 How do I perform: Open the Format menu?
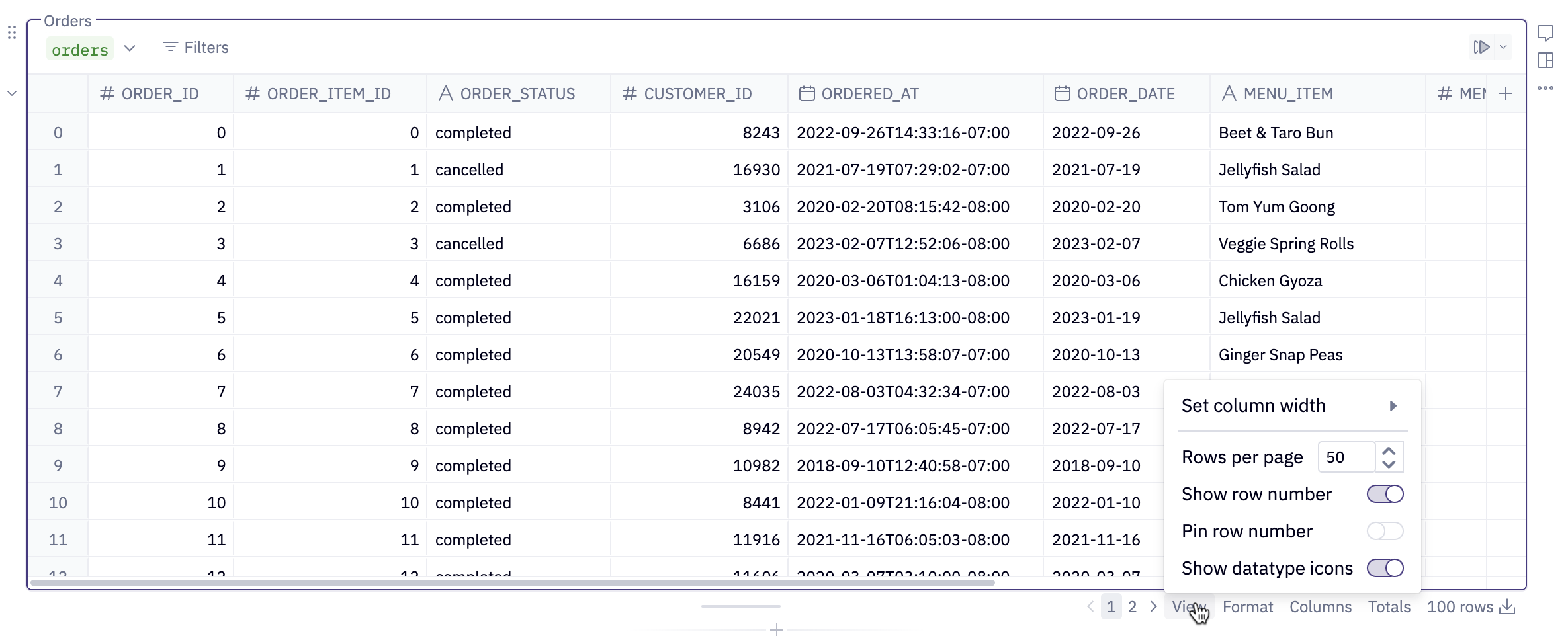(1247, 606)
